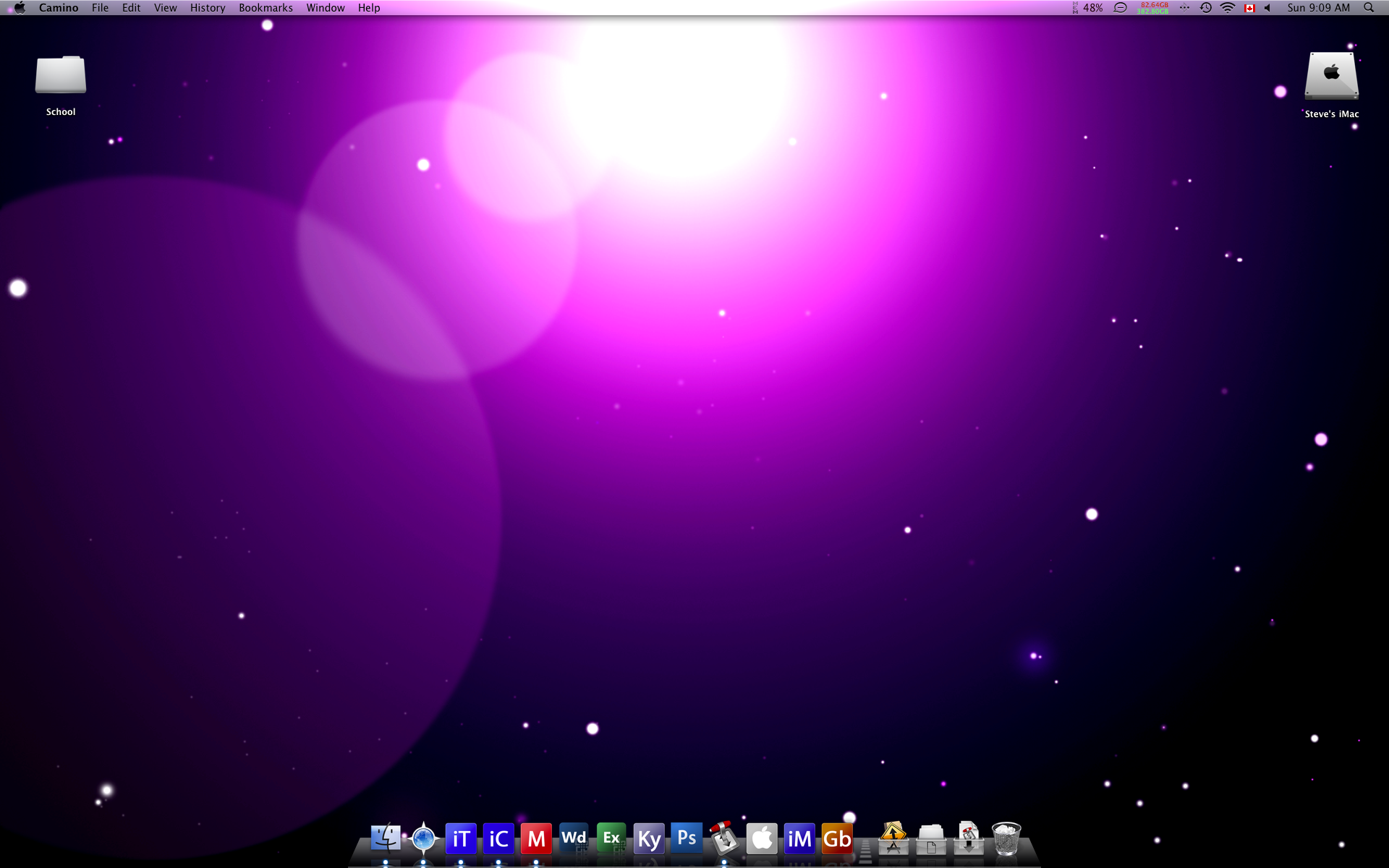This screenshot has height=868, width=1389.
Task: Launch Photoshop from the dock
Action: coord(687,838)
